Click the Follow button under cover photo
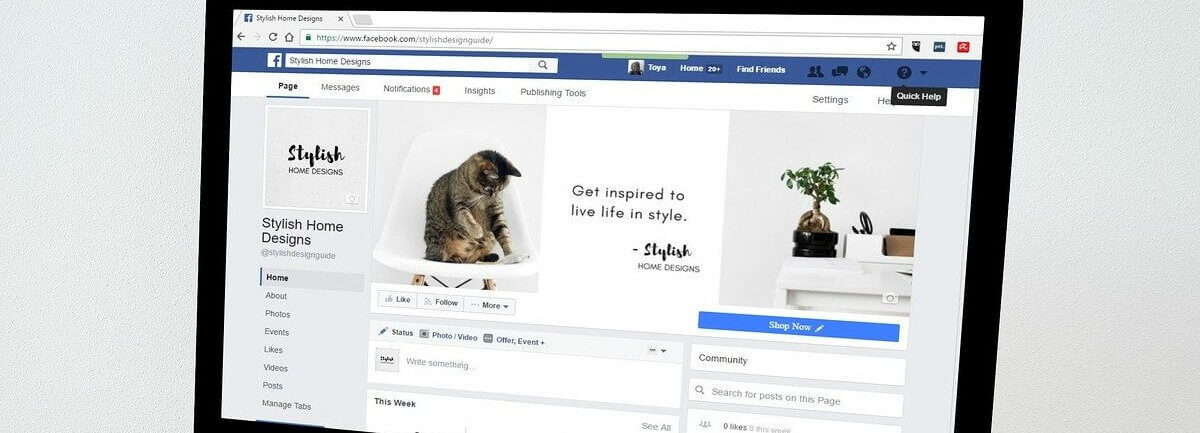The width and height of the screenshot is (1200, 433). (x=440, y=302)
